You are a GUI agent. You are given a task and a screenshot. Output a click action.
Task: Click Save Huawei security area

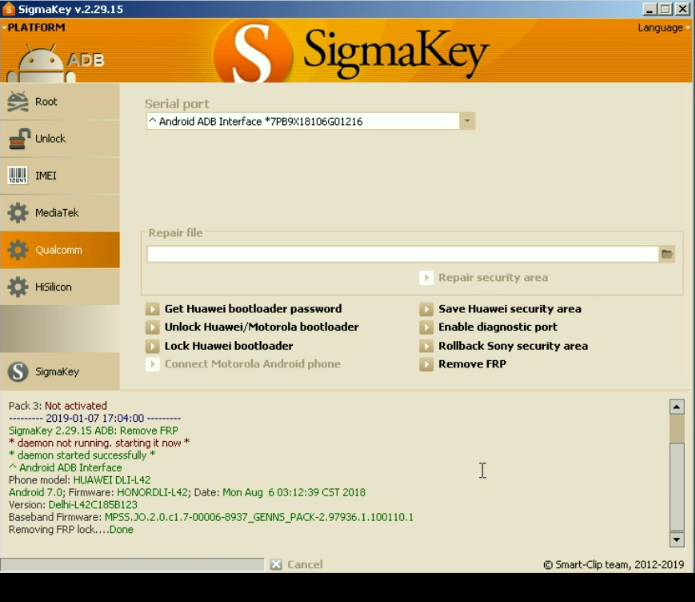click(x=500, y=309)
